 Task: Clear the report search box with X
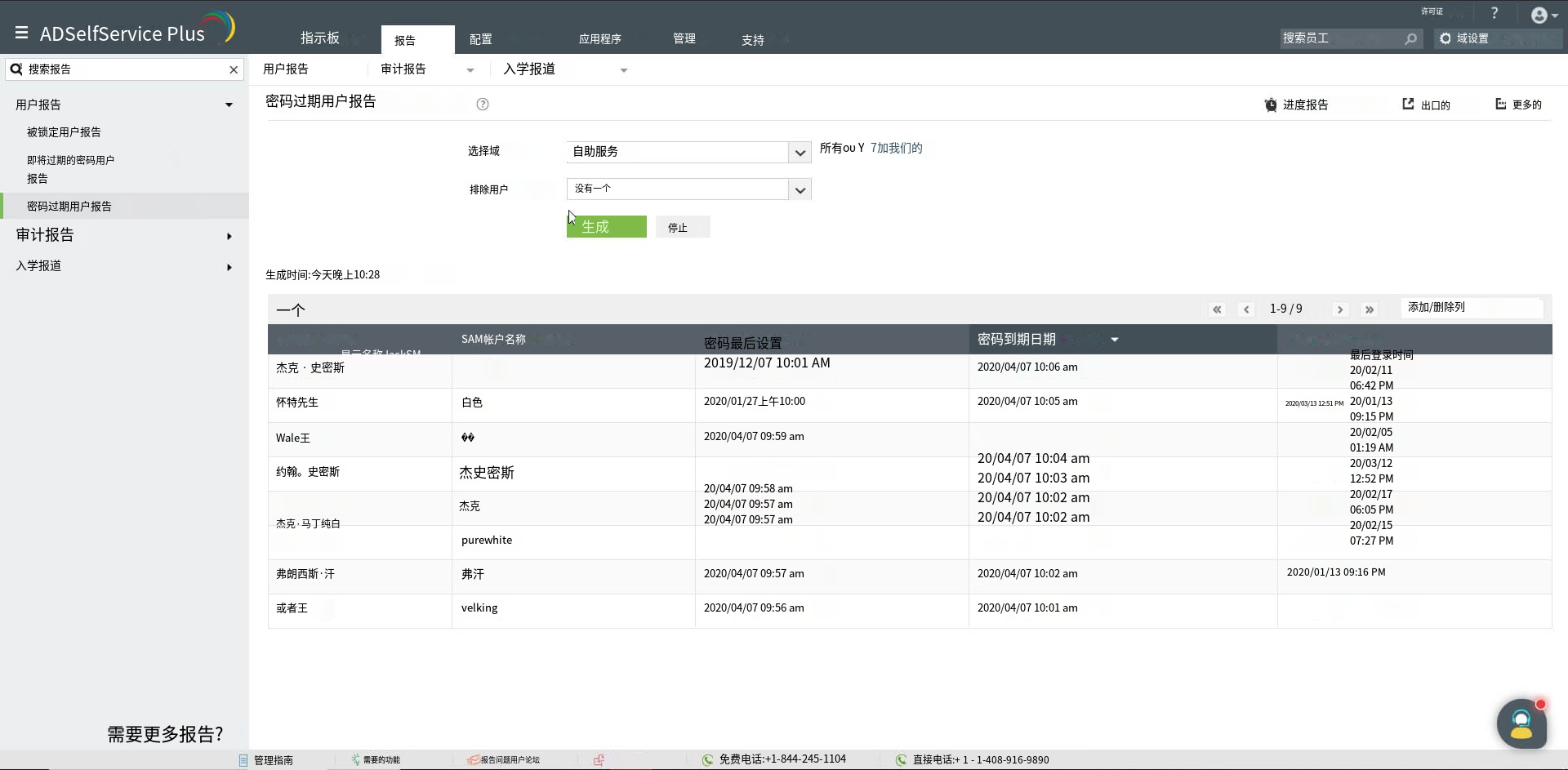(234, 69)
